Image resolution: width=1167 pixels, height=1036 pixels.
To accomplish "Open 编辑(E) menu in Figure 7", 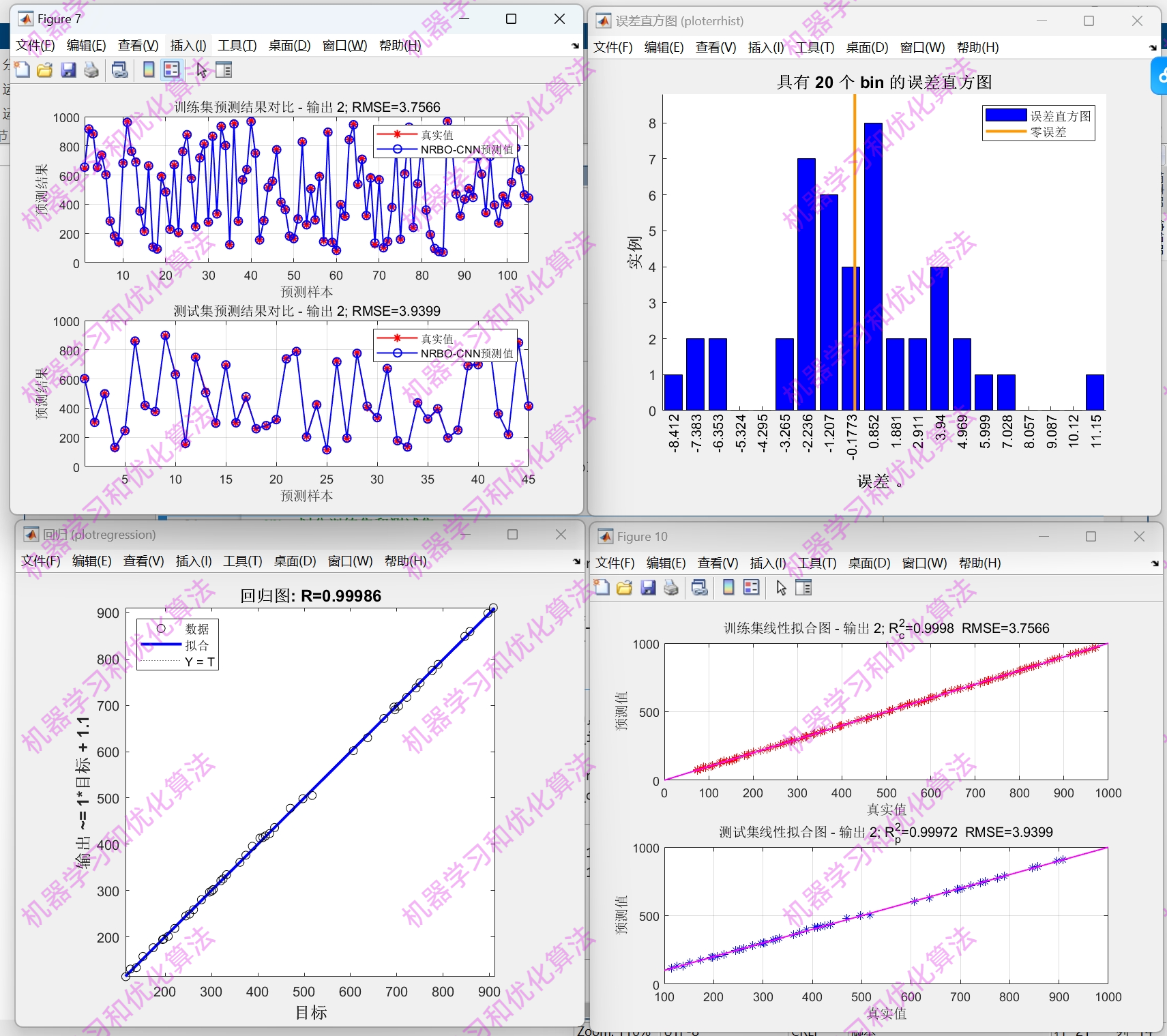I will point(87,46).
